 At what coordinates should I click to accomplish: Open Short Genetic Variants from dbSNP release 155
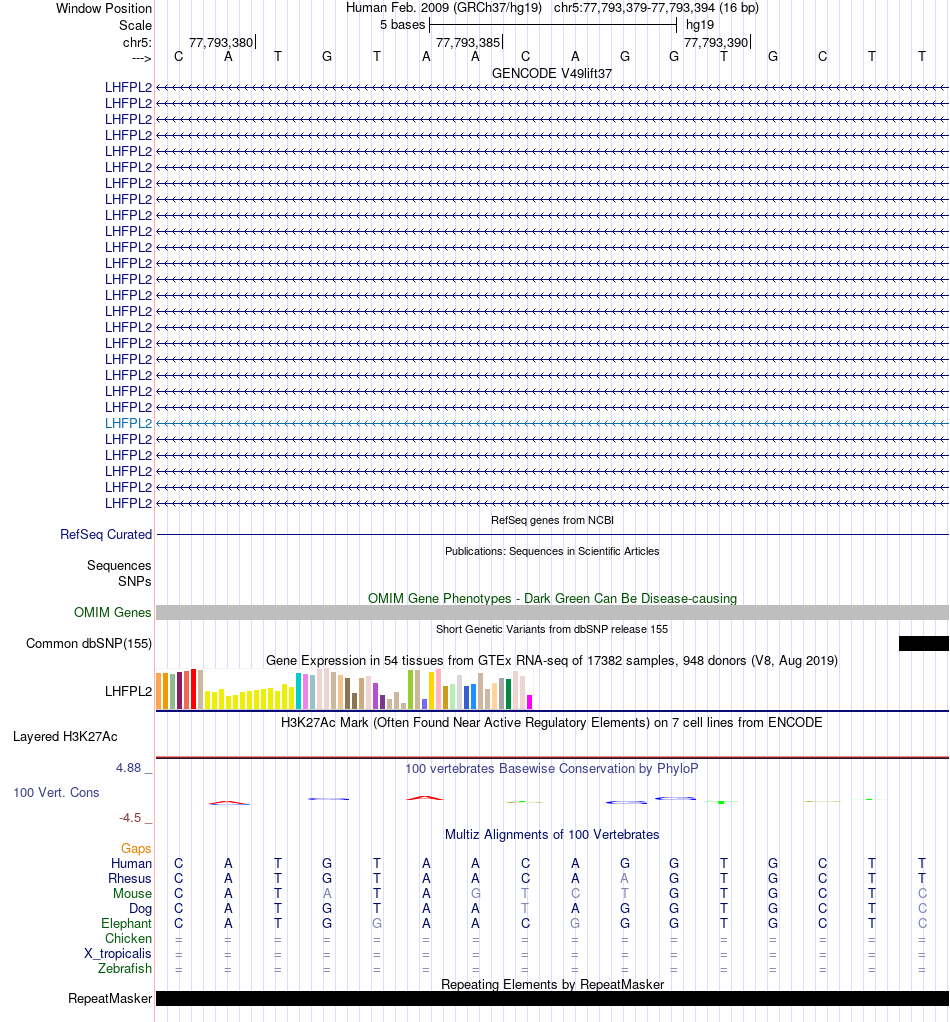coord(552,629)
